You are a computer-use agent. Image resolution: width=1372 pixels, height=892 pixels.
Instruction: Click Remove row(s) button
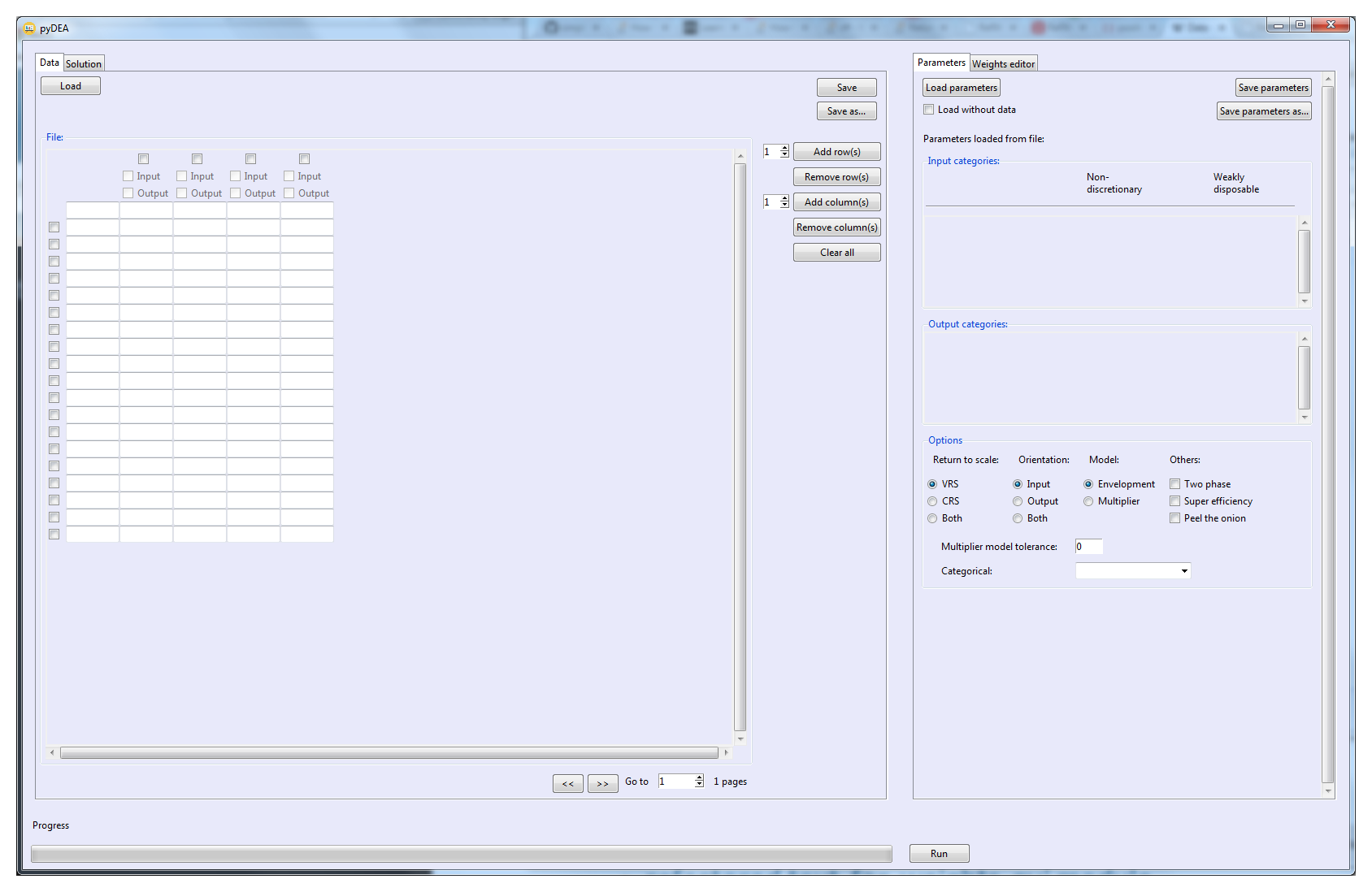837,177
